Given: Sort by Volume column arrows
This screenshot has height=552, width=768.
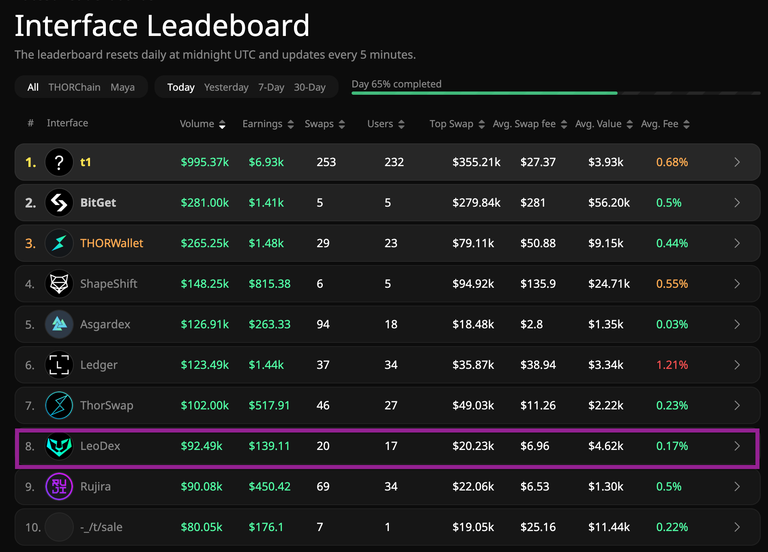Looking at the screenshot, I should click(222, 124).
